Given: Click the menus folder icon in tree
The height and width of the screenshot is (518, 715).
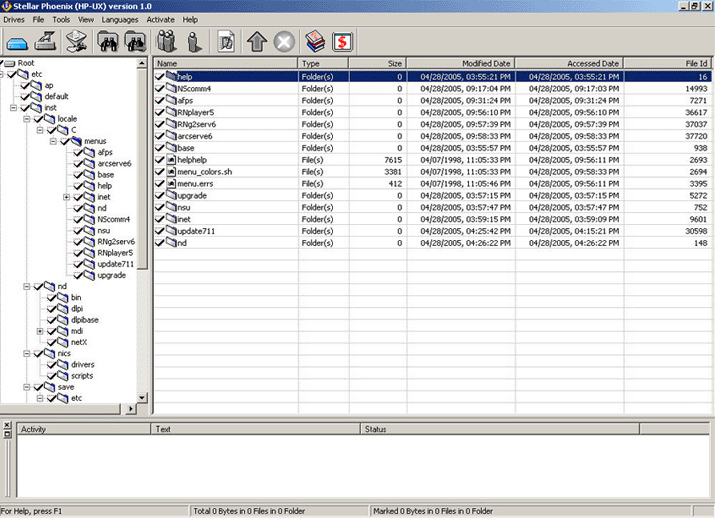Looking at the screenshot, I should [77, 141].
